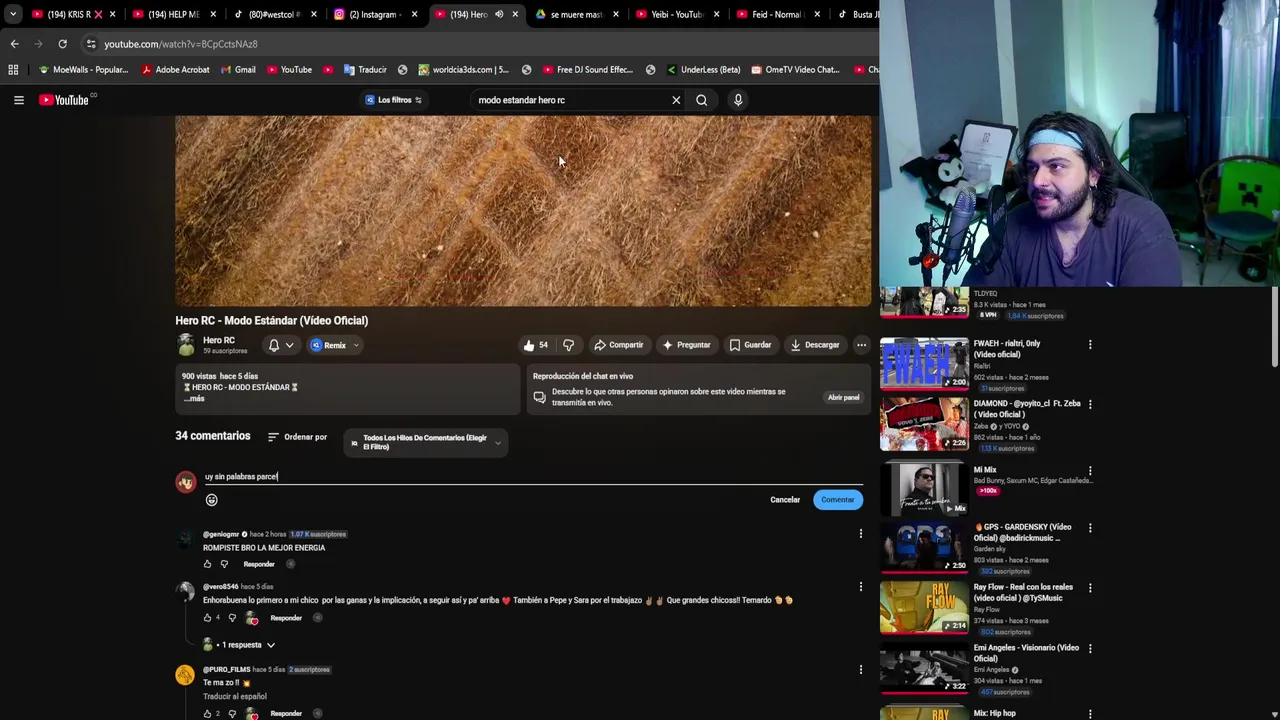Click Abrir panel for chat replay

click(x=843, y=398)
